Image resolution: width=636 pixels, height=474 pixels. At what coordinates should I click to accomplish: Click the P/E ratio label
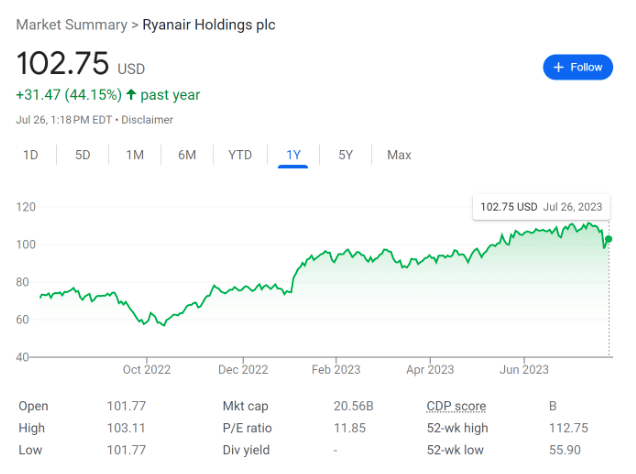[x=247, y=428]
